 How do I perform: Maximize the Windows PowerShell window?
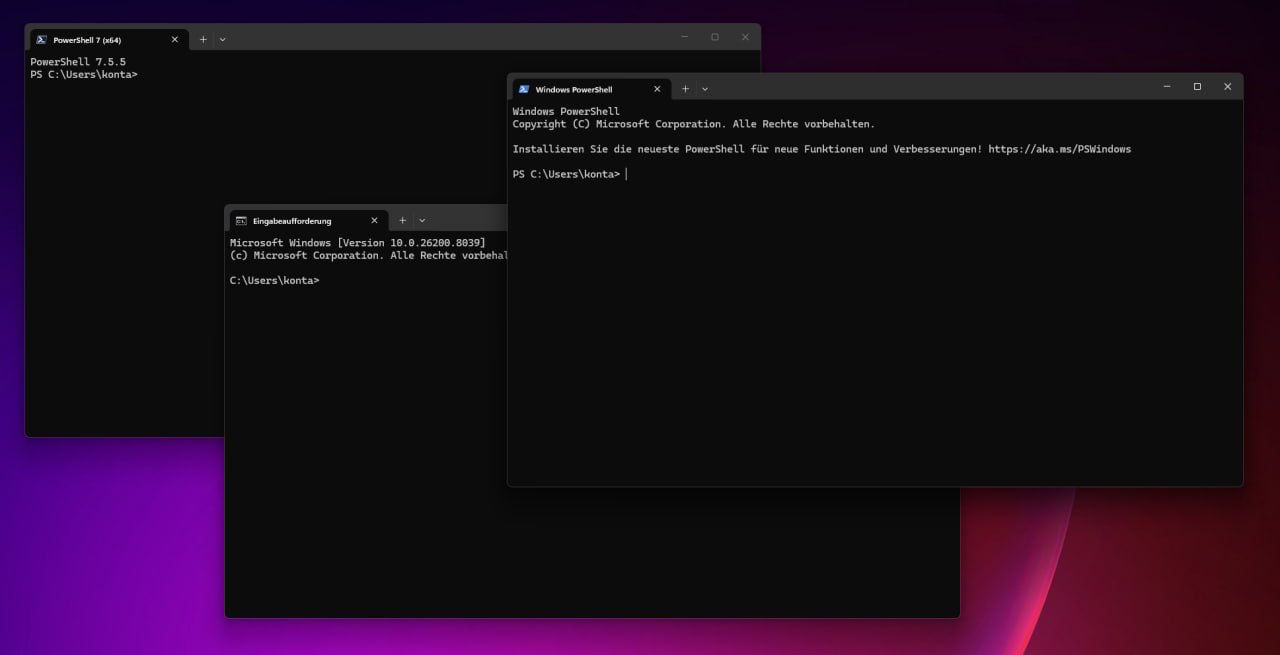pyautogui.click(x=1197, y=87)
